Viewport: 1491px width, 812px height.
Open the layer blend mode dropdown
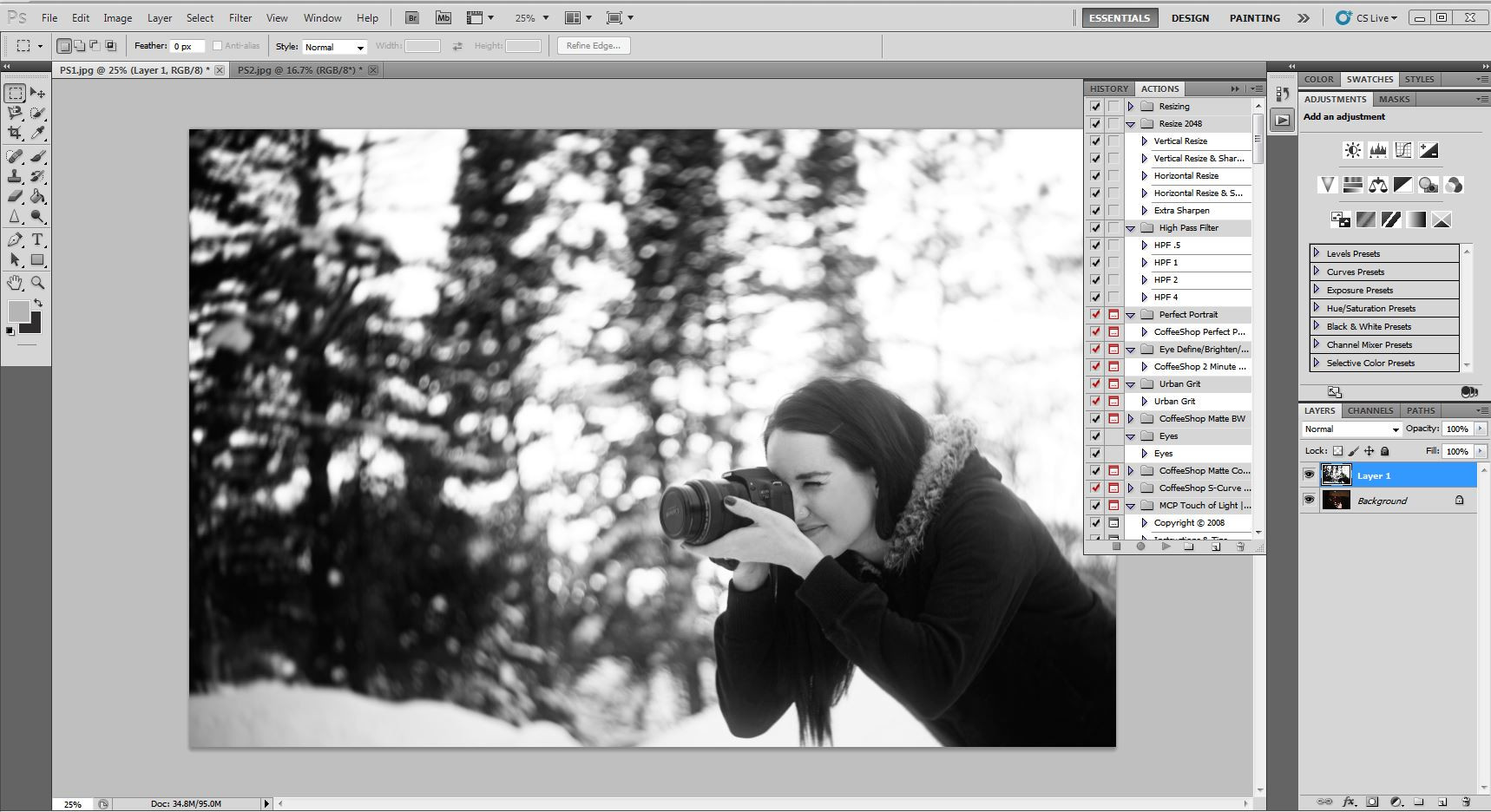pos(1352,429)
